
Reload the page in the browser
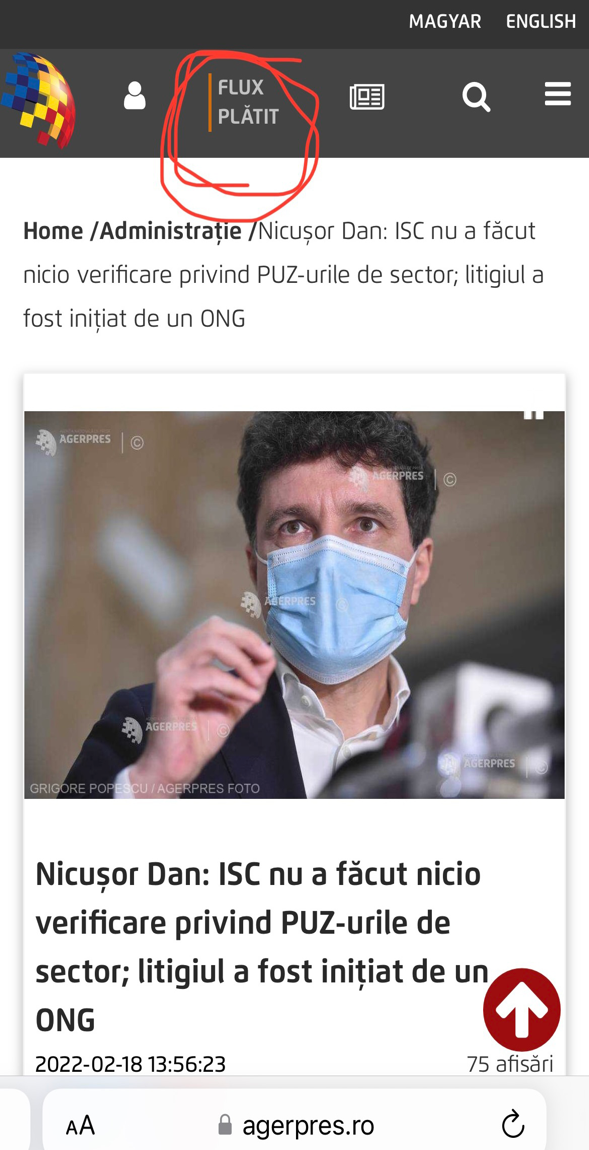pos(513,1124)
